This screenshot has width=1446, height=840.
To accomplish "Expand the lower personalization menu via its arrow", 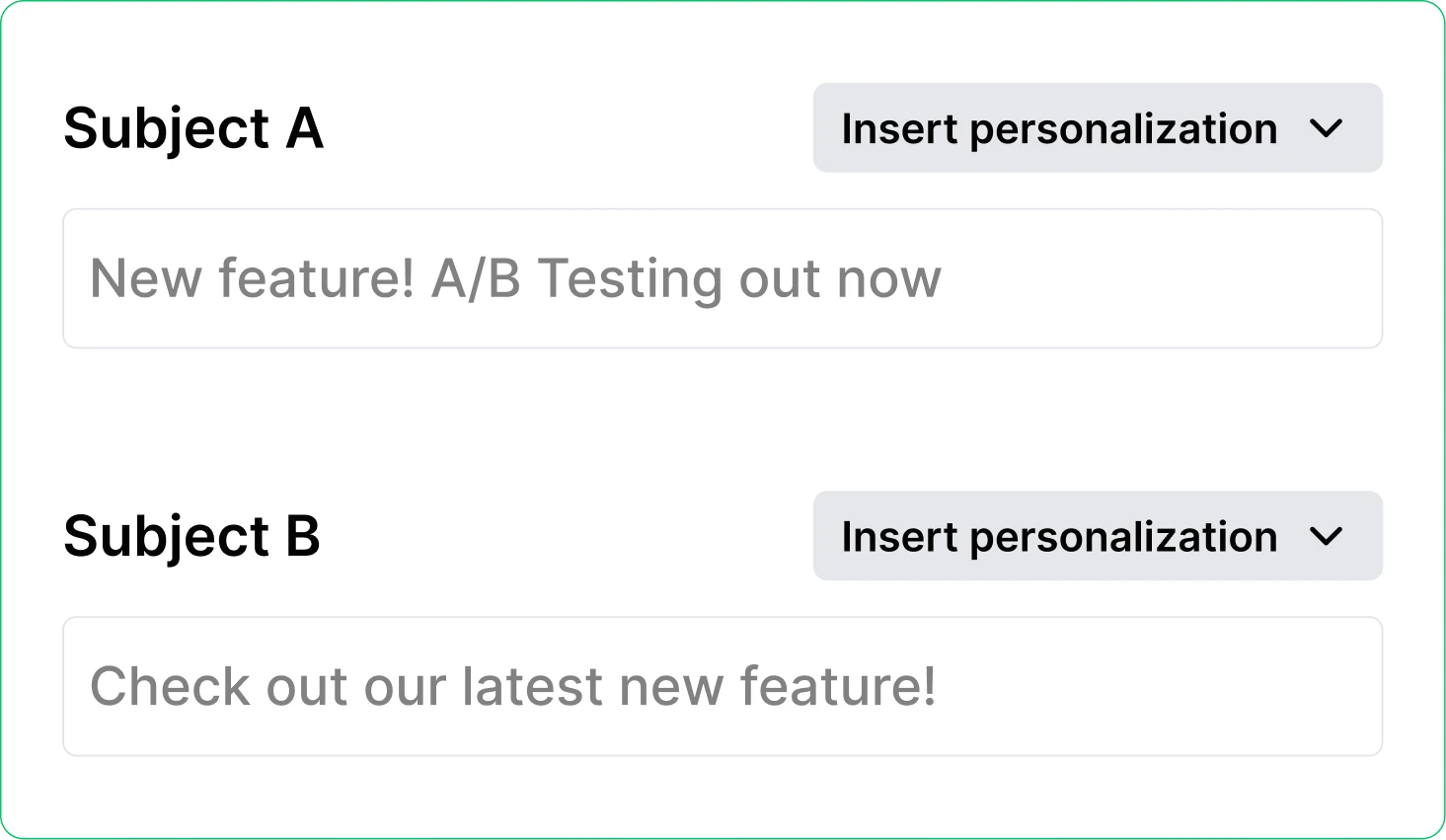I will click(1326, 536).
